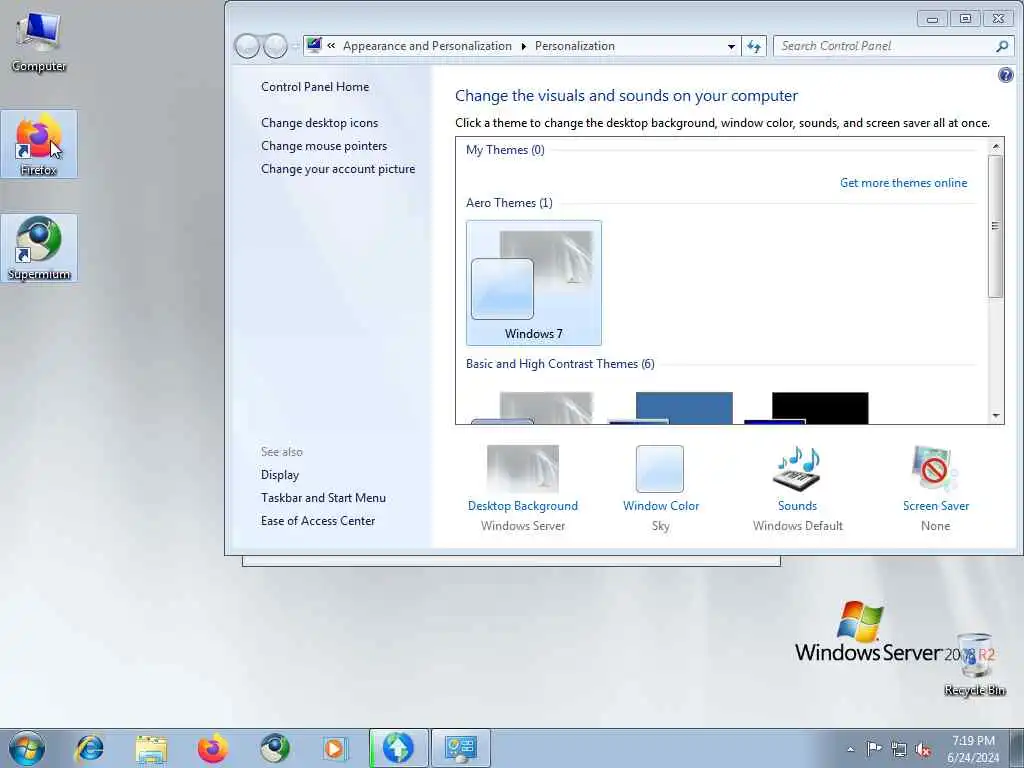The image size is (1024, 768).
Task: Open Ease of Access Center link
Action: (318, 520)
